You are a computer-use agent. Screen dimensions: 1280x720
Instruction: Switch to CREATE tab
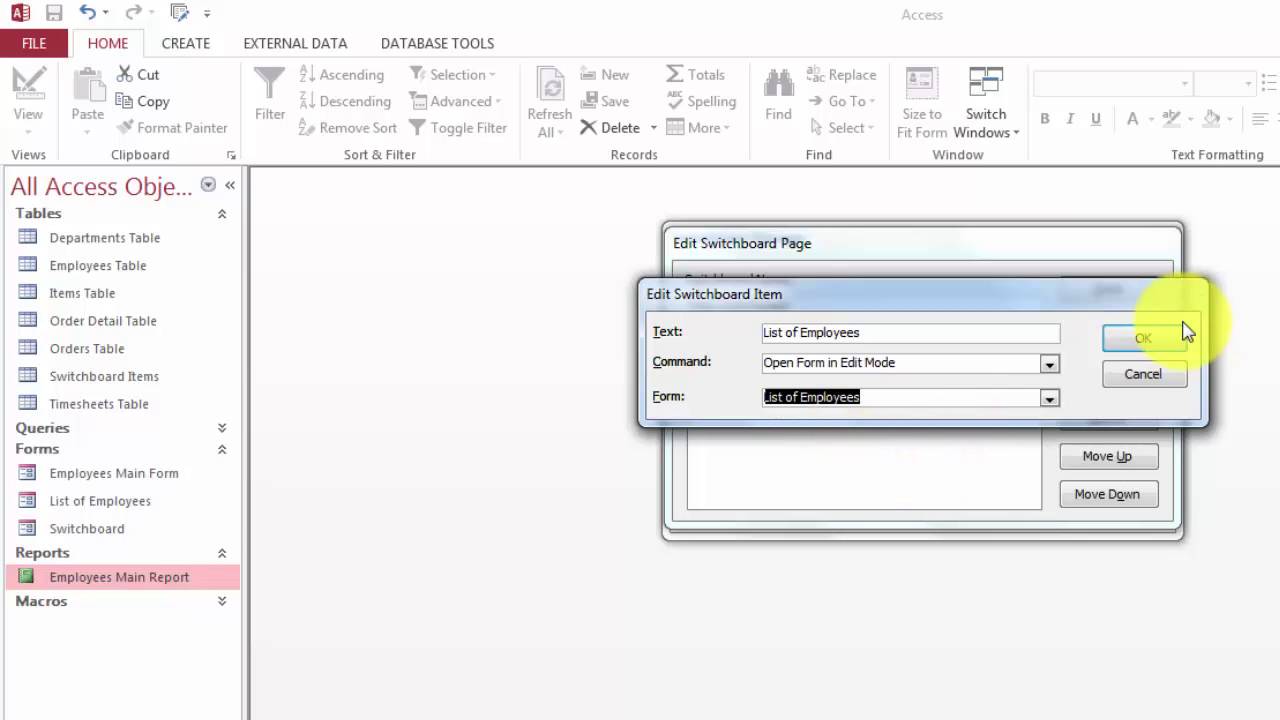click(x=186, y=43)
